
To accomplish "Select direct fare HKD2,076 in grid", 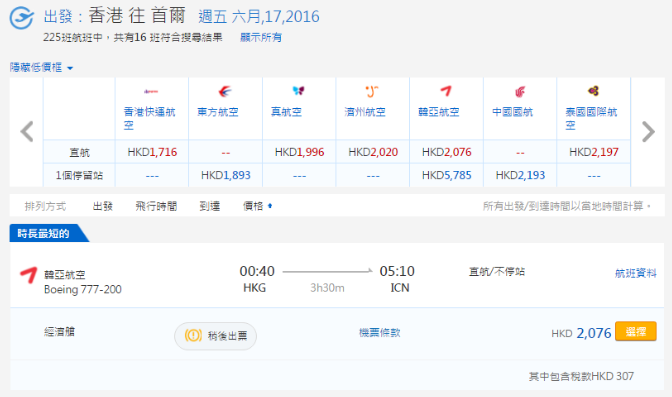I will (447, 152).
